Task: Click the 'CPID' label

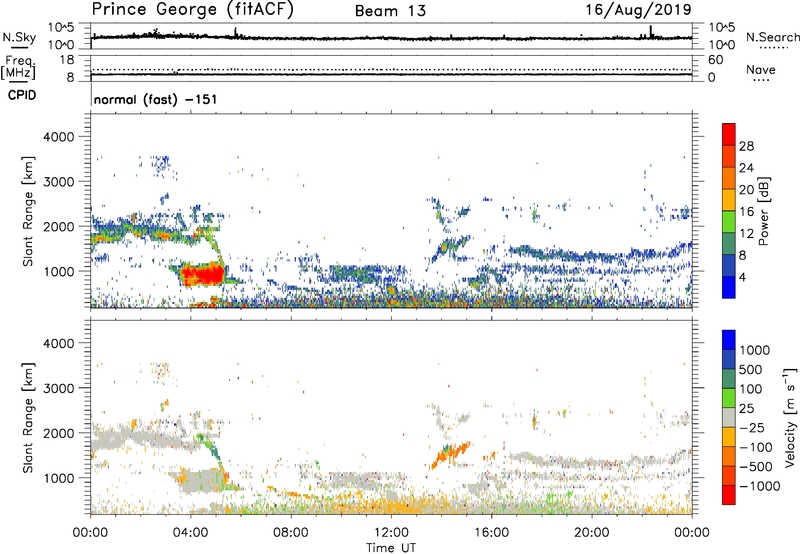Action: pos(22,95)
